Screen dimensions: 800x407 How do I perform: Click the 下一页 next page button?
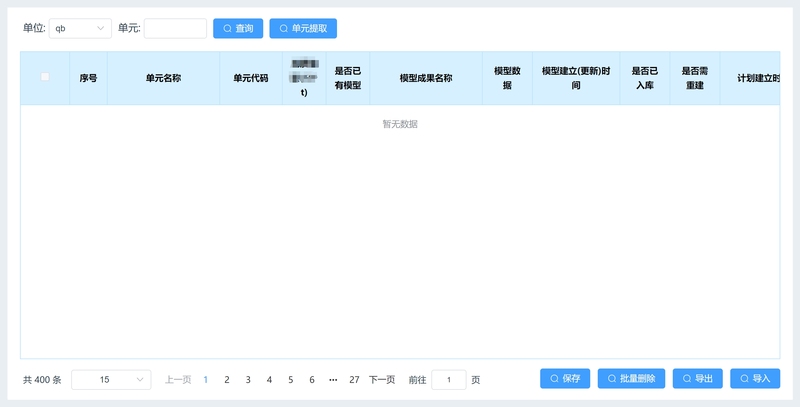click(x=382, y=380)
